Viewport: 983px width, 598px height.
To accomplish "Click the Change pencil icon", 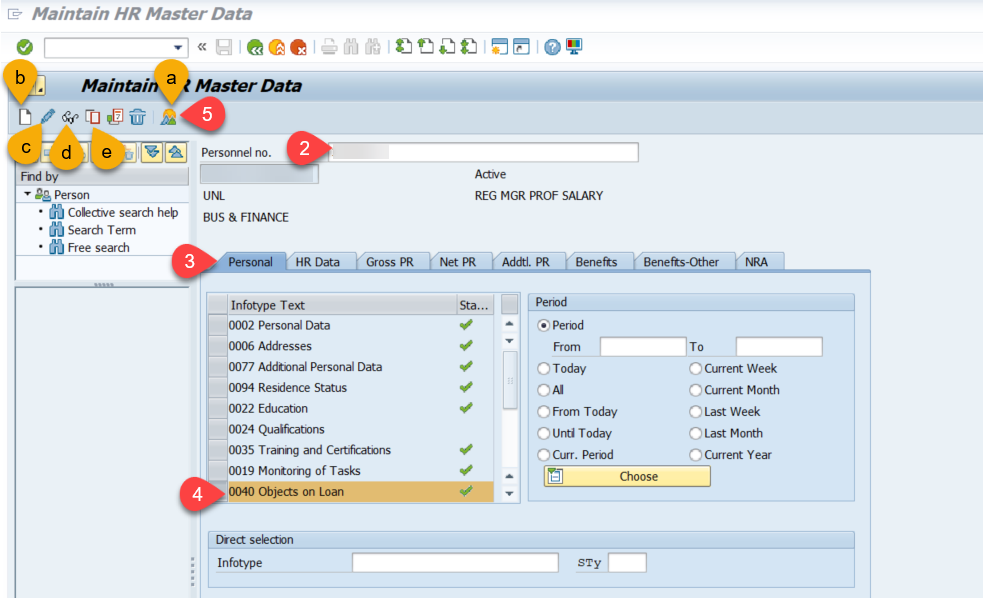I will pyautogui.click(x=48, y=117).
